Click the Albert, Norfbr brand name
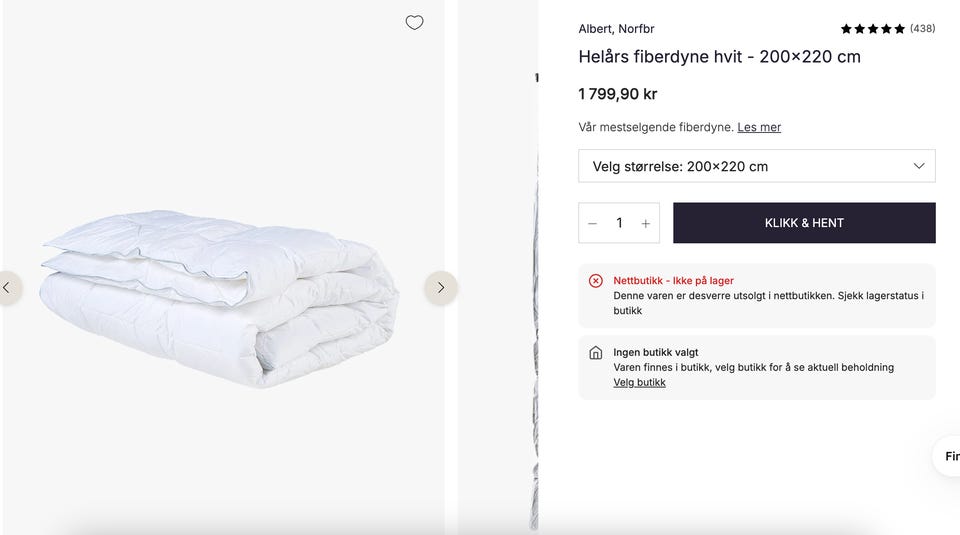 pyautogui.click(x=616, y=29)
